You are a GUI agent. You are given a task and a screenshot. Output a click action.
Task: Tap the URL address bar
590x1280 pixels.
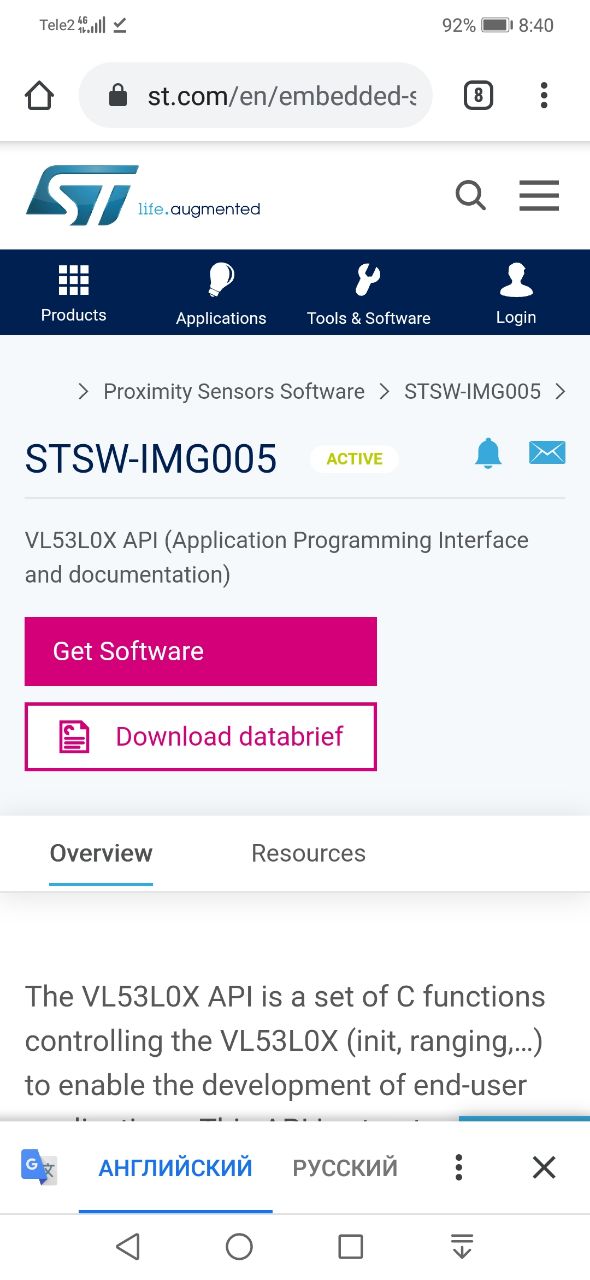click(256, 96)
